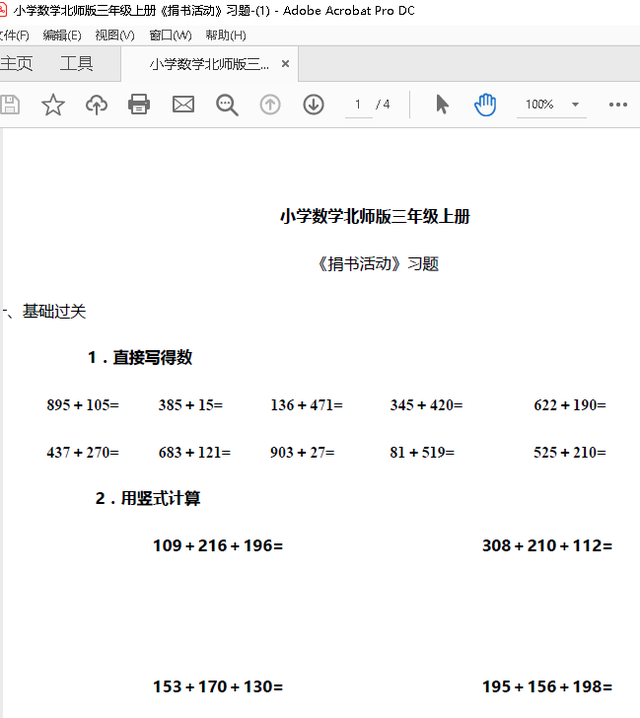The image size is (640, 718).
Task: Click the problem 153＋170＋130=
Action: [218, 686]
